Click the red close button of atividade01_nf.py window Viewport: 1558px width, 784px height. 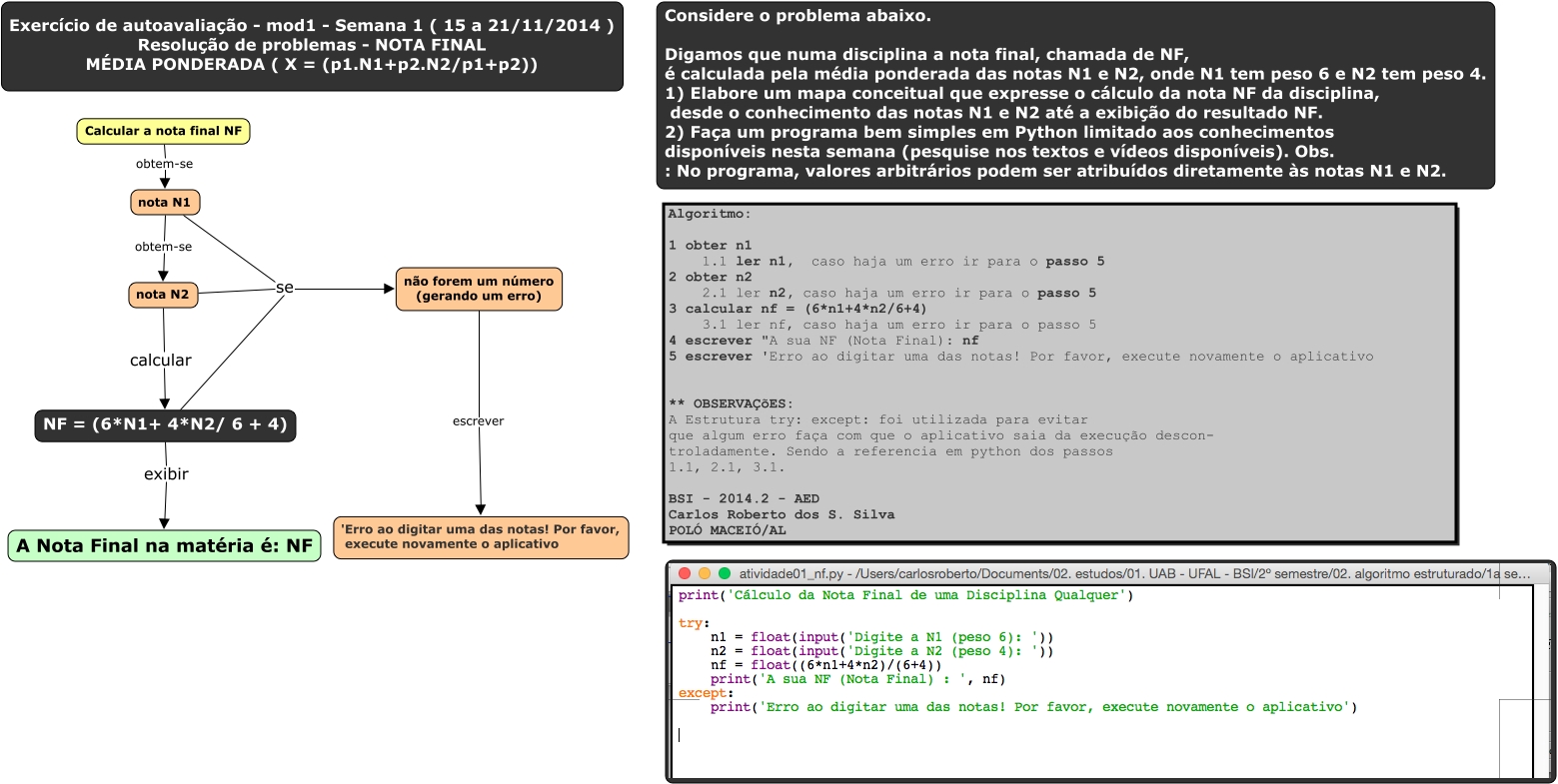[x=685, y=574]
